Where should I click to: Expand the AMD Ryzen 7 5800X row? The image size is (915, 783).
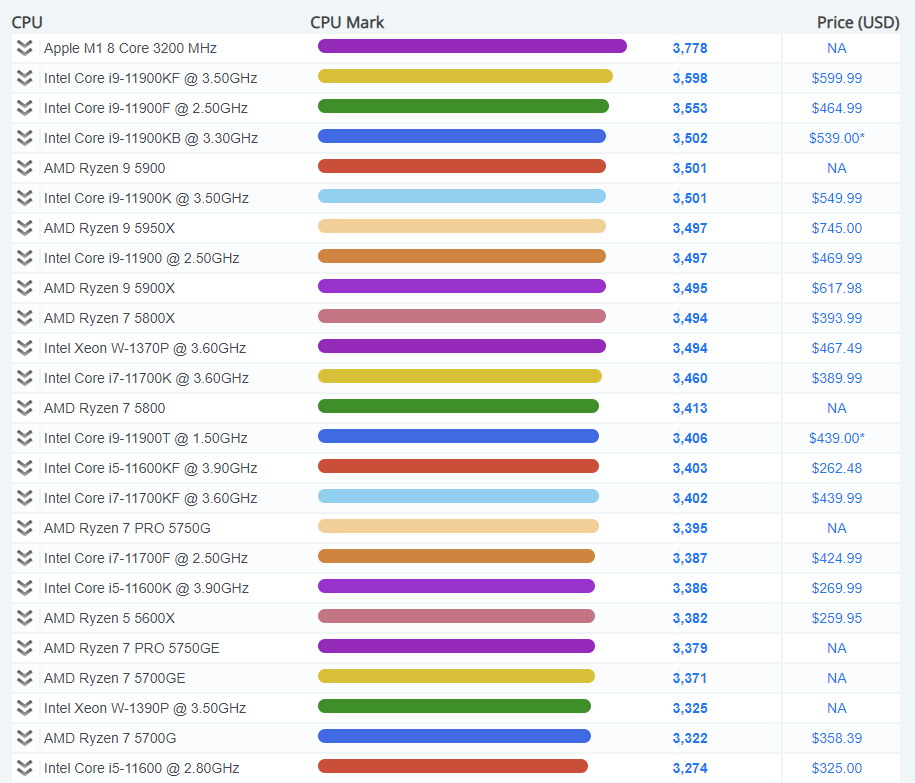pyautogui.click(x=25, y=318)
